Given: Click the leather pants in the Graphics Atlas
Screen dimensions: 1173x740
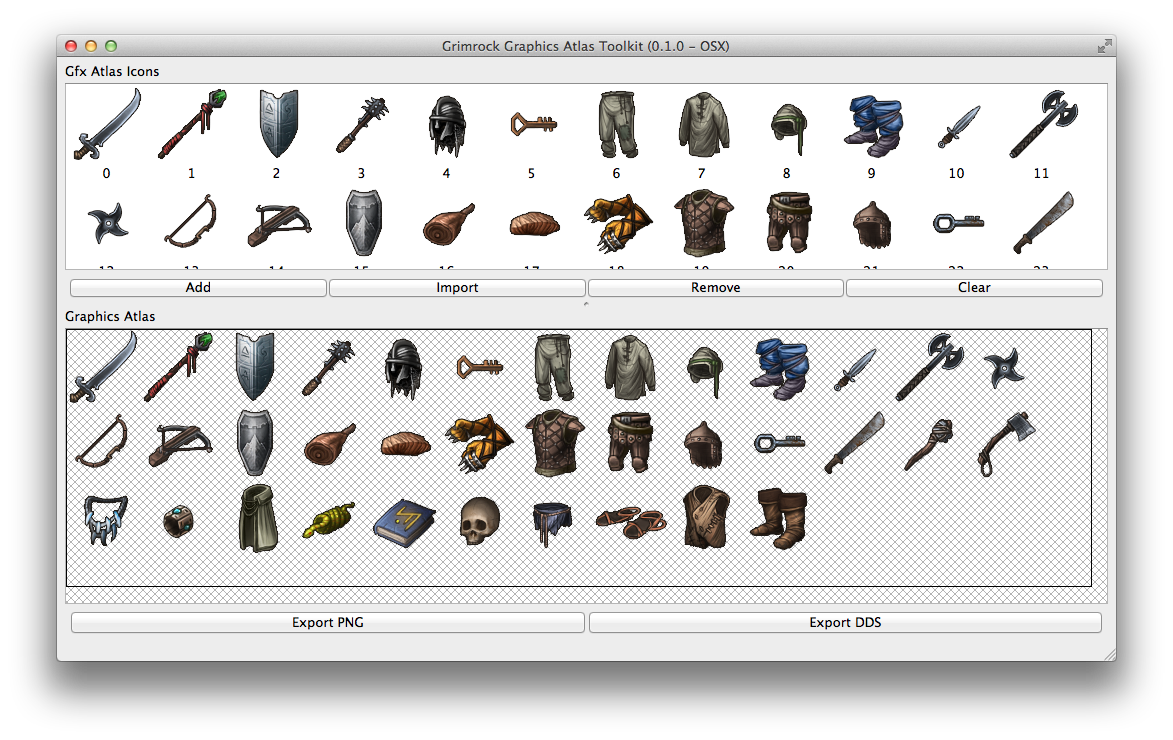Looking at the screenshot, I should pos(629,442).
